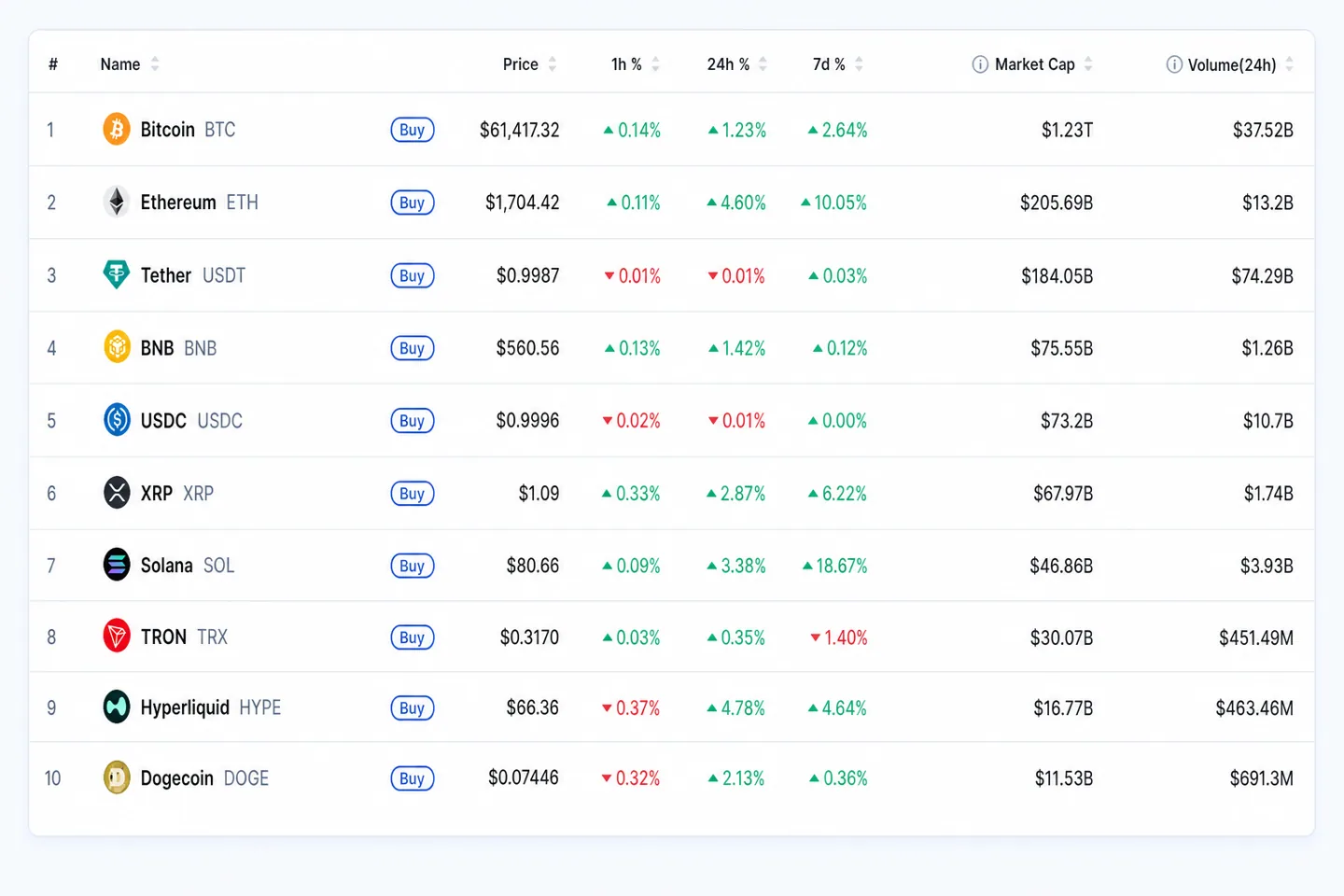Click TRON's 7d change 1.40%
1344x896 pixels.
coord(839,637)
